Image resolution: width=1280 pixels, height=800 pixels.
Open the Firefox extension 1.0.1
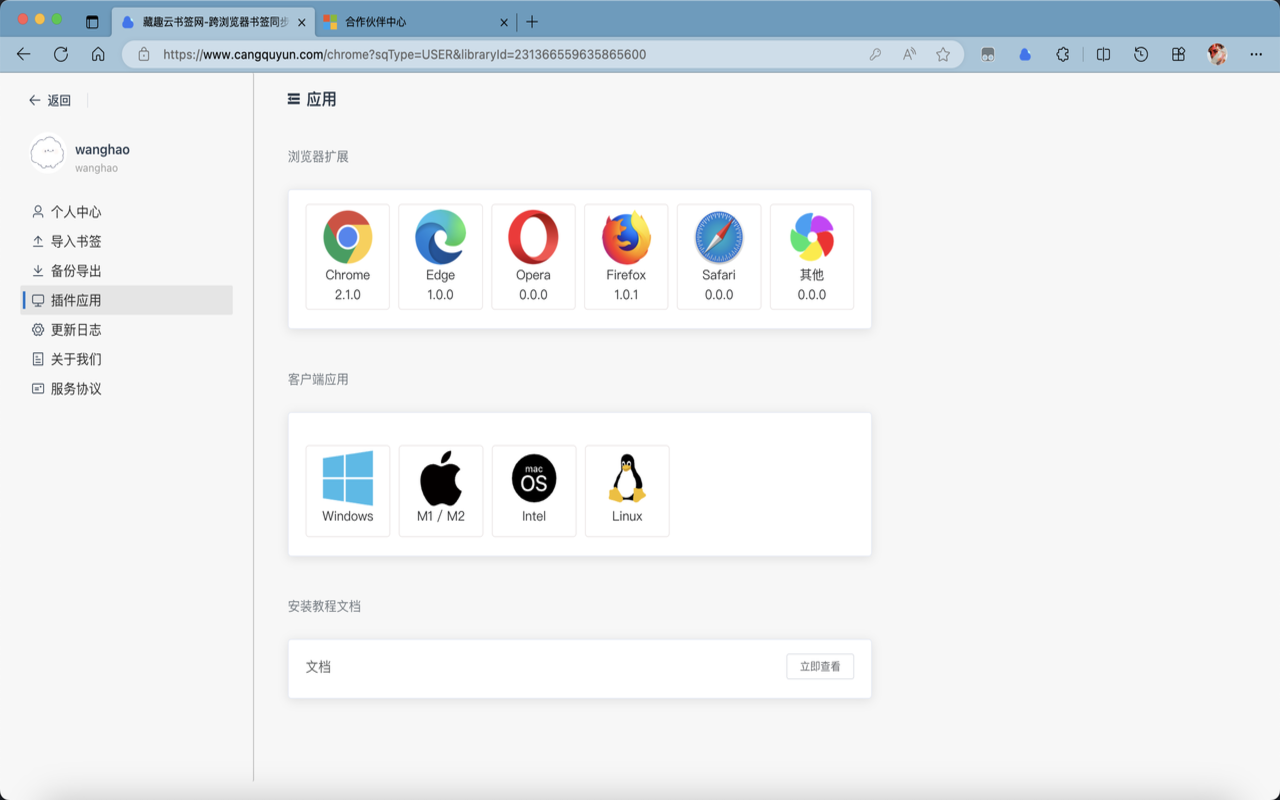(x=626, y=256)
